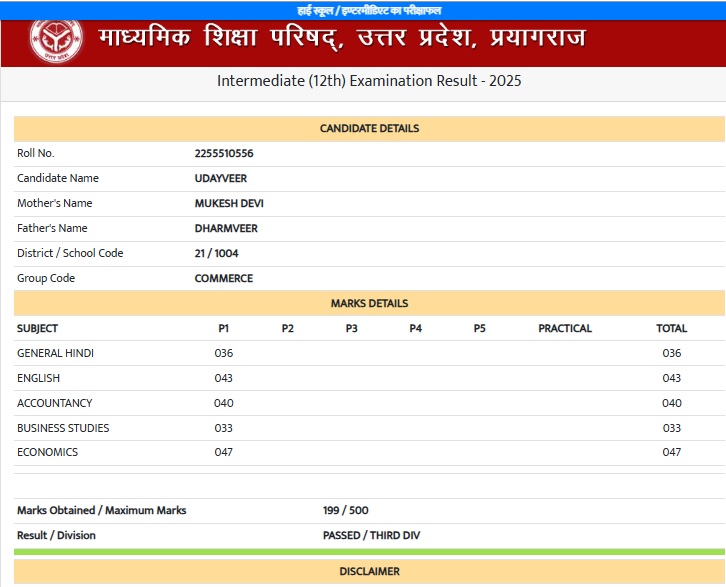The width and height of the screenshot is (726, 587).
Task: Click the 'Candidate Name' label
Action: point(58,178)
